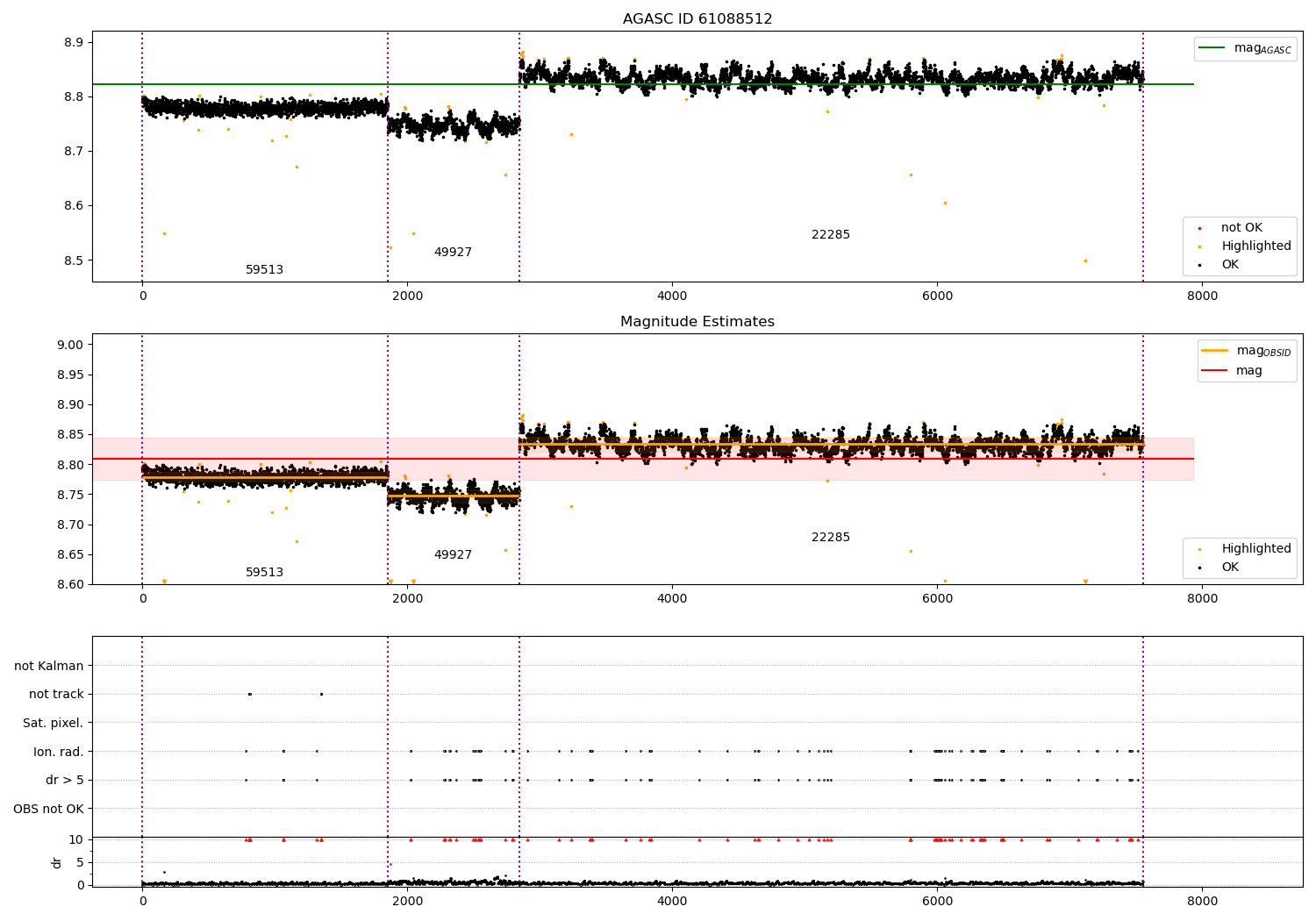
Task: Click OBSID label 22285 in middle plot
Action: pyautogui.click(x=830, y=538)
